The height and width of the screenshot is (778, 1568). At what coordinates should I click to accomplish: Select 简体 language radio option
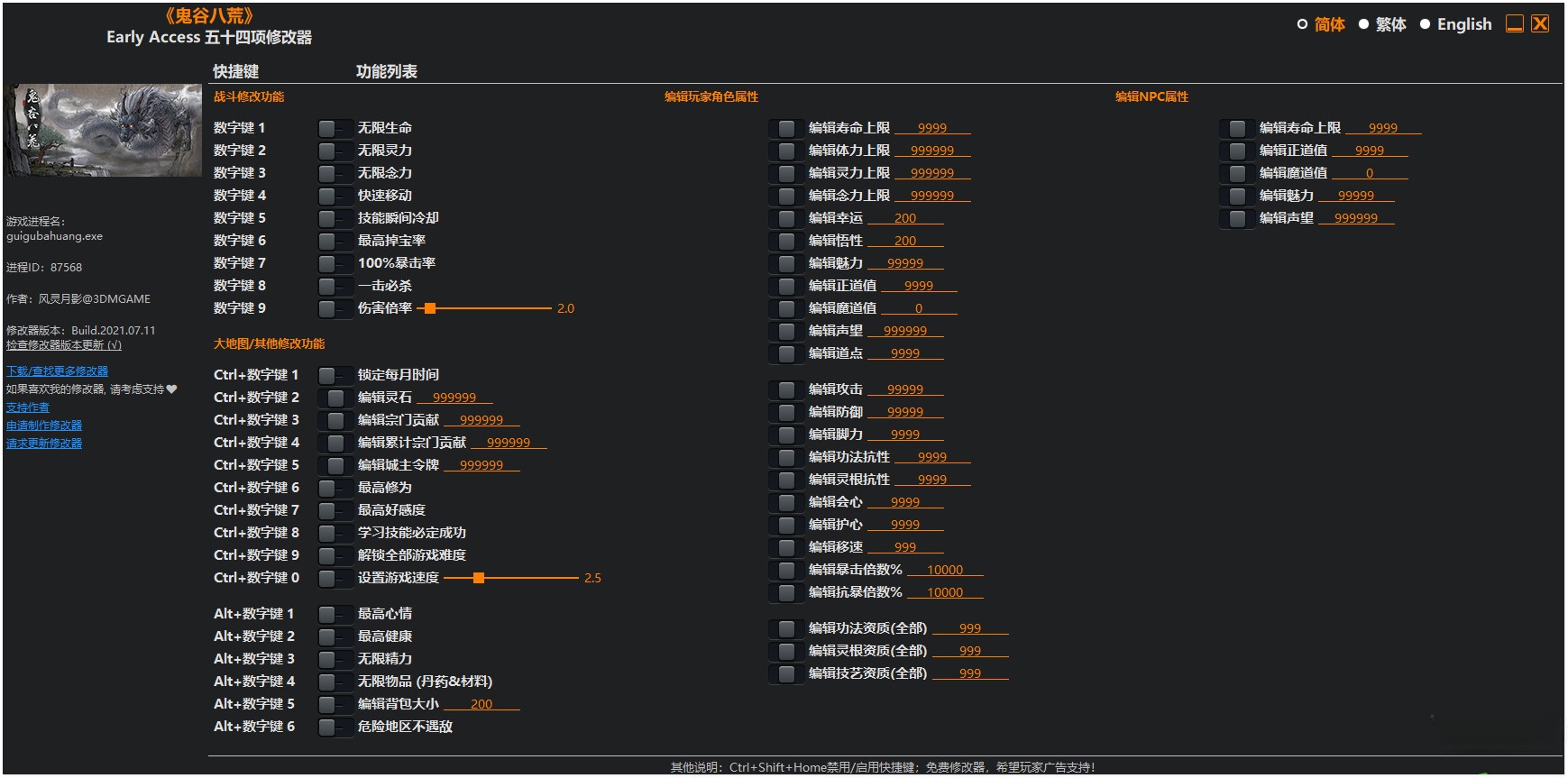[1321, 24]
